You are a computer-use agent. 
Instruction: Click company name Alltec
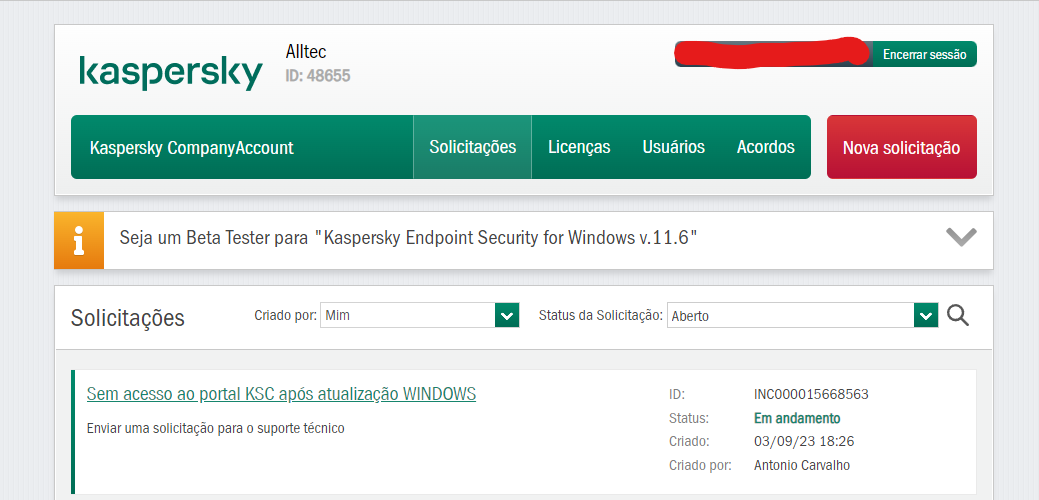pos(305,51)
